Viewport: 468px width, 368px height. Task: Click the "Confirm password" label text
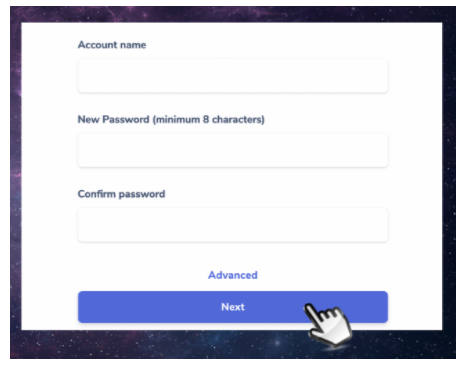[x=121, y=194]
